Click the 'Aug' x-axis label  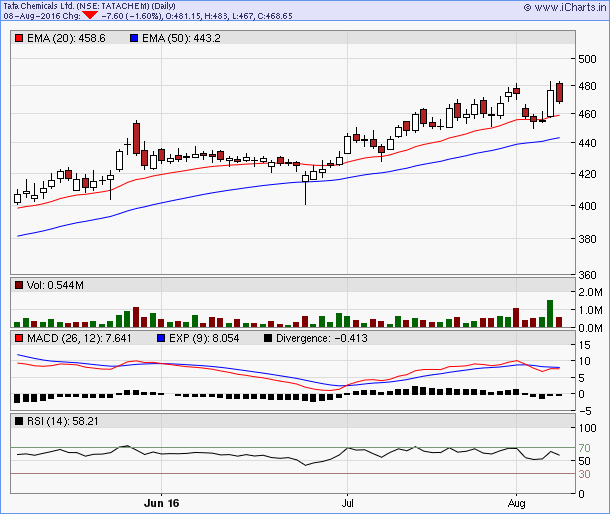(x=516, y=503)
